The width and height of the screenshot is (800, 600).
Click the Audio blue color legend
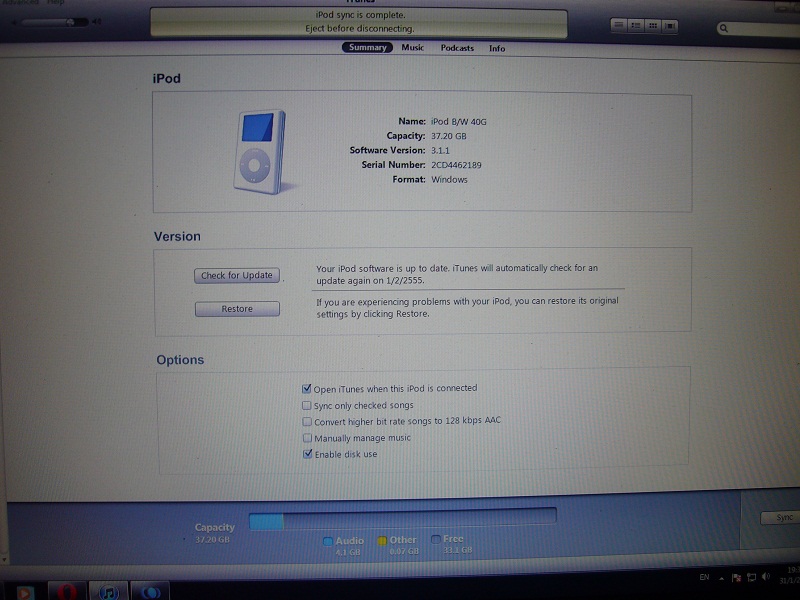328,541
